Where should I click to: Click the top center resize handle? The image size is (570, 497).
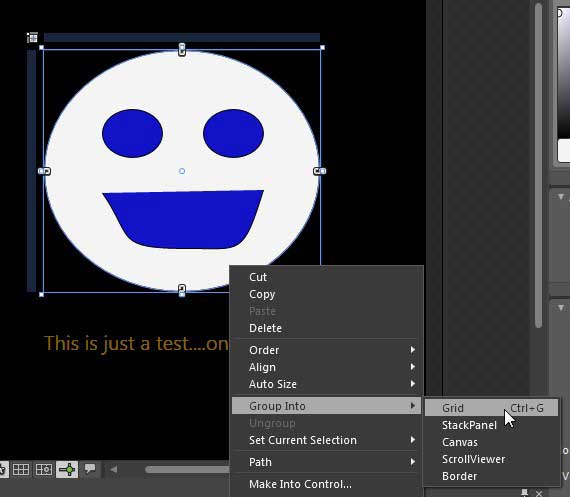point(182,49)
